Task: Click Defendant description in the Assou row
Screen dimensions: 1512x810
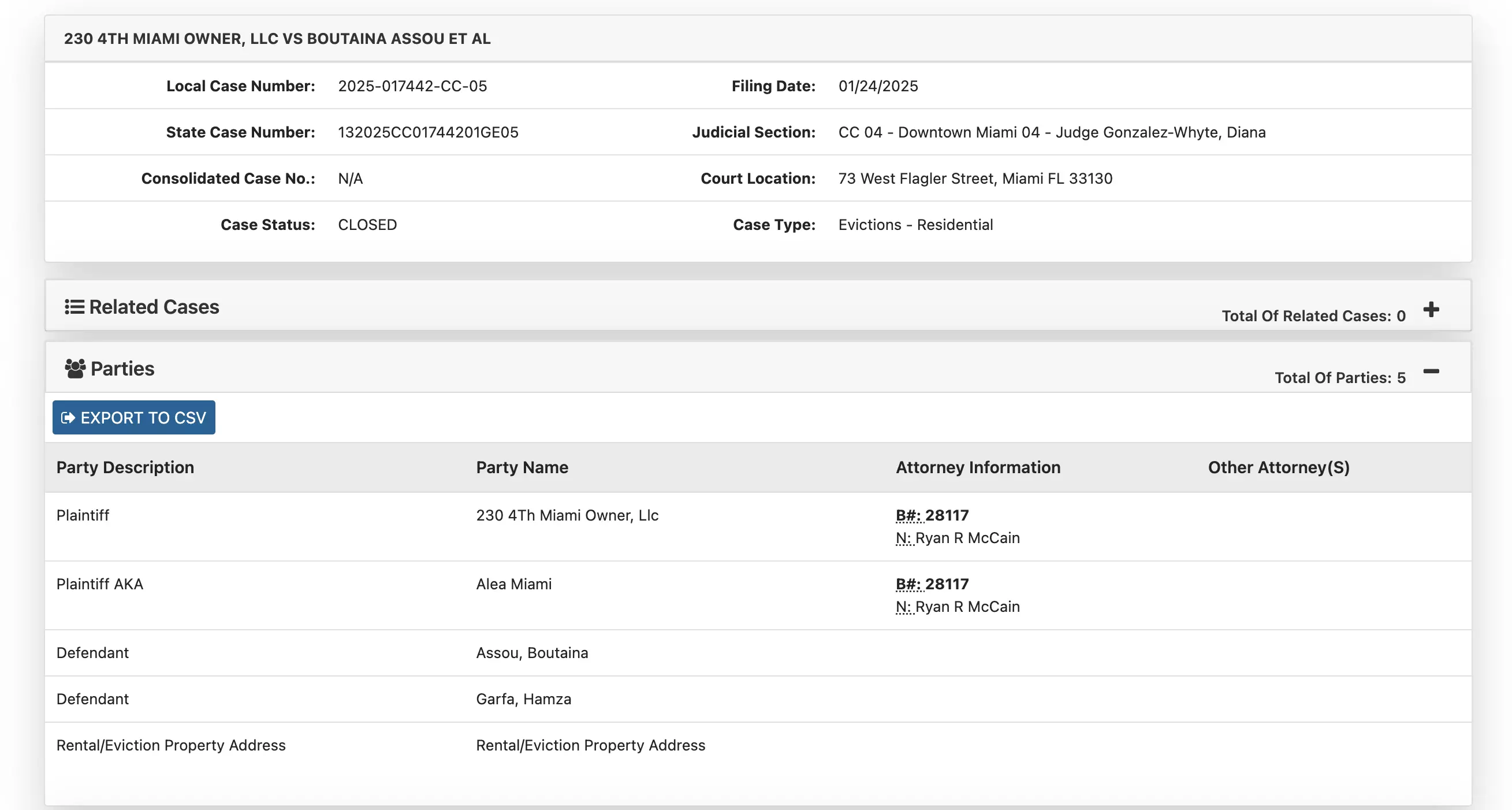Action: (x=92, y=653)
